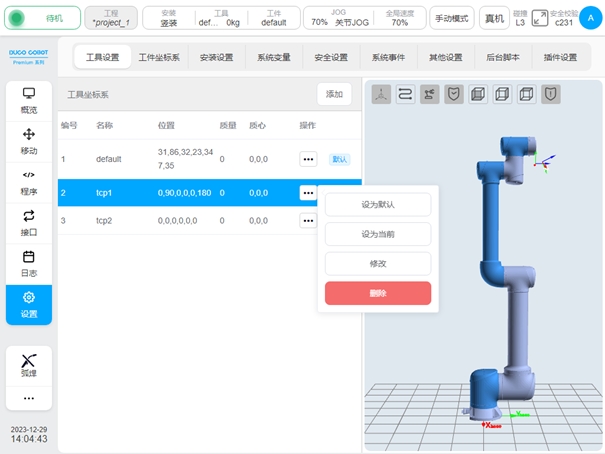This screenshot has width=605, height=454.
Task: Choose 设为默认 in the popup menu
Action: (x=378, y=204)
